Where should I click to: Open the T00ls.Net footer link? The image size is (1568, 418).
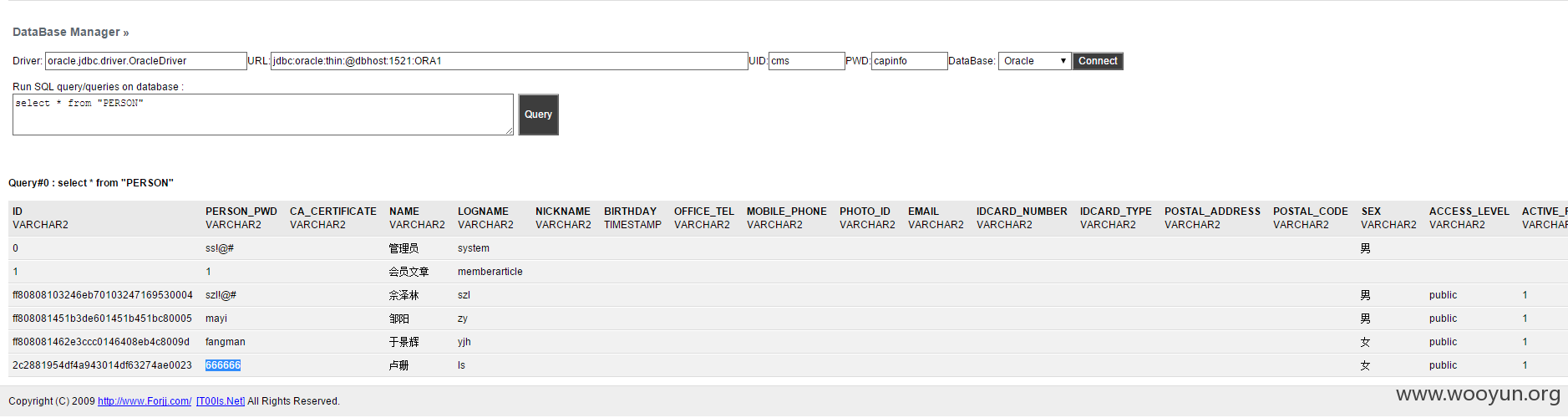point(221,401)
